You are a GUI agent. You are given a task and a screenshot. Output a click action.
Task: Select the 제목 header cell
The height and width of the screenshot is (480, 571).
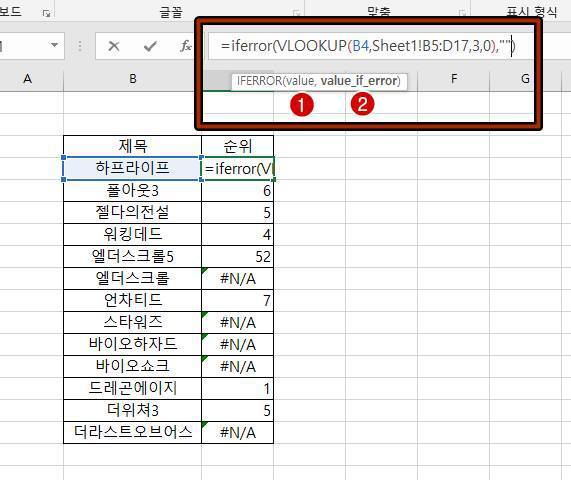point(133,146)
